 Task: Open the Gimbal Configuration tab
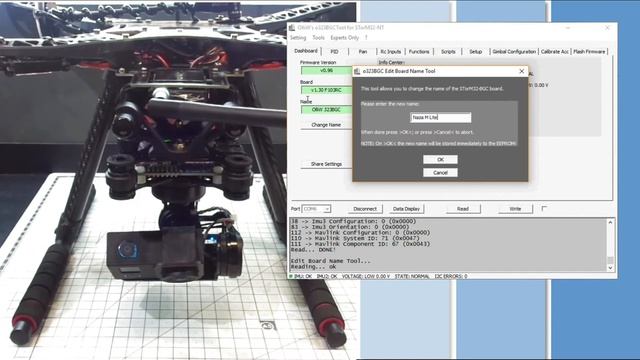[x=514, y=51]
